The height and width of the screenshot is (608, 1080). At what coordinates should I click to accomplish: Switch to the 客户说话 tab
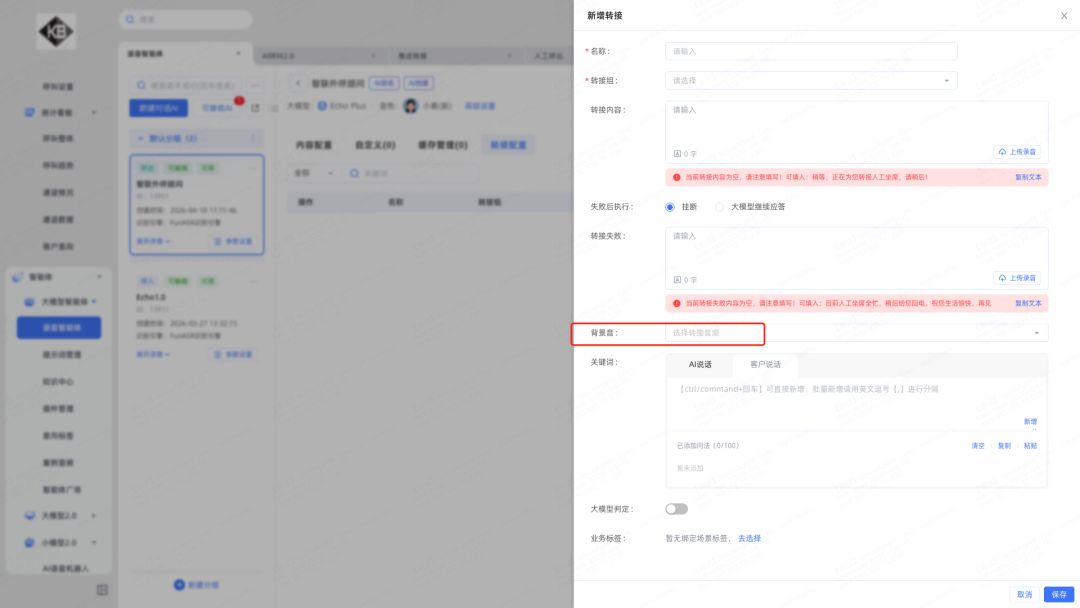(x=765, y=364)
